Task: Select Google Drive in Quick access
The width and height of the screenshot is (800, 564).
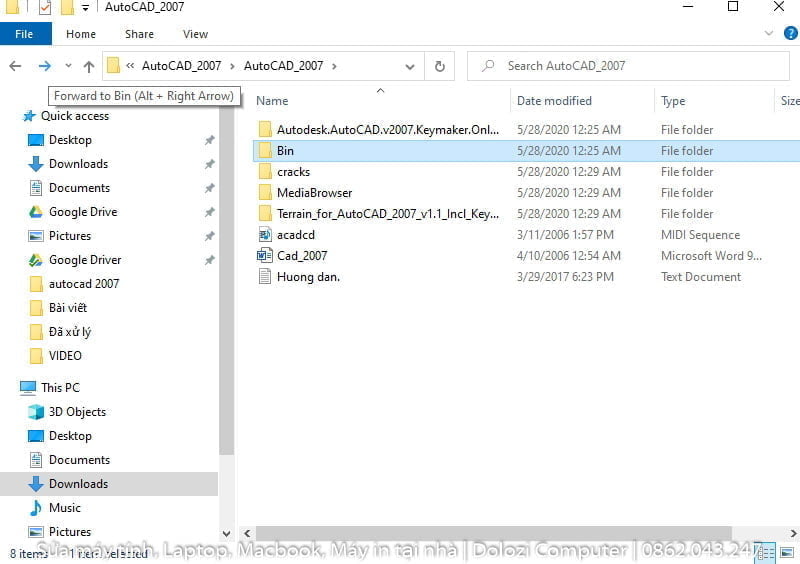Action: tap(82, 212)
